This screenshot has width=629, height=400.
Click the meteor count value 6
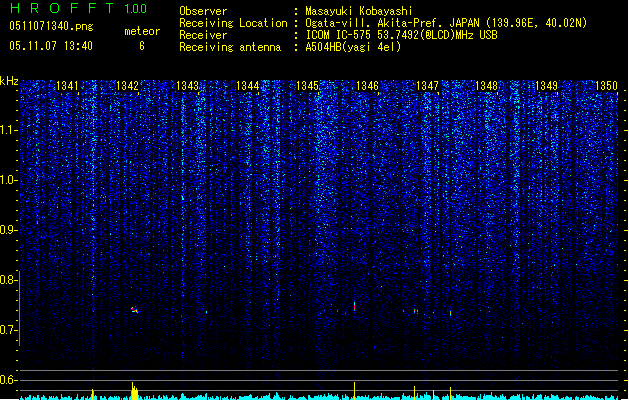[x=142, y=46]
